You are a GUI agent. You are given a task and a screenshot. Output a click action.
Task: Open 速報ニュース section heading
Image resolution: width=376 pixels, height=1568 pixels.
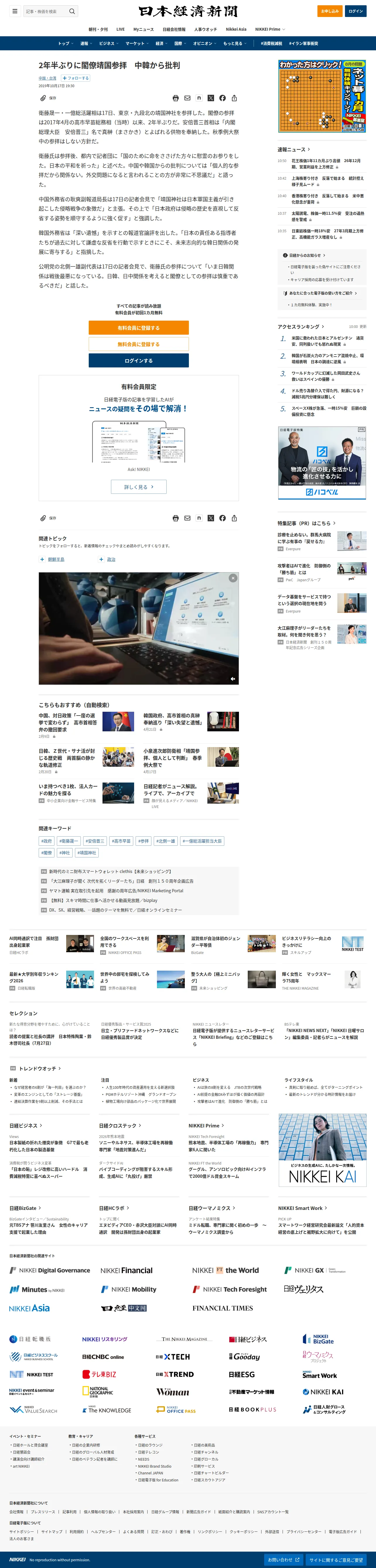pos(294,149)
